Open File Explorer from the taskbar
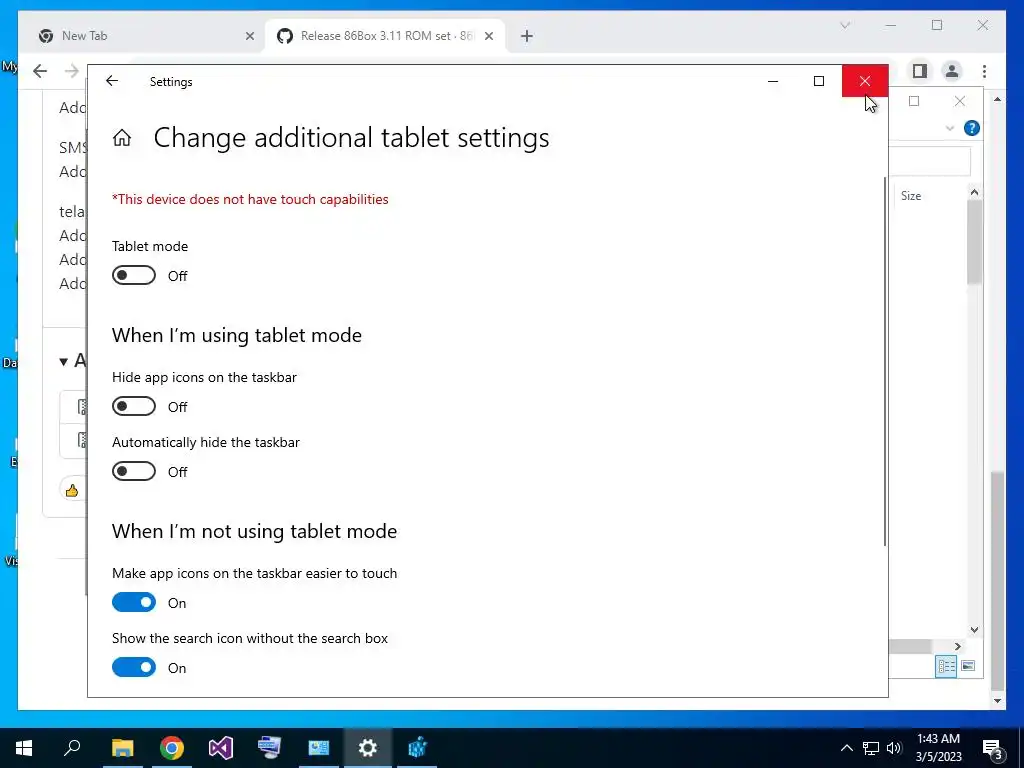 (122, 748)
